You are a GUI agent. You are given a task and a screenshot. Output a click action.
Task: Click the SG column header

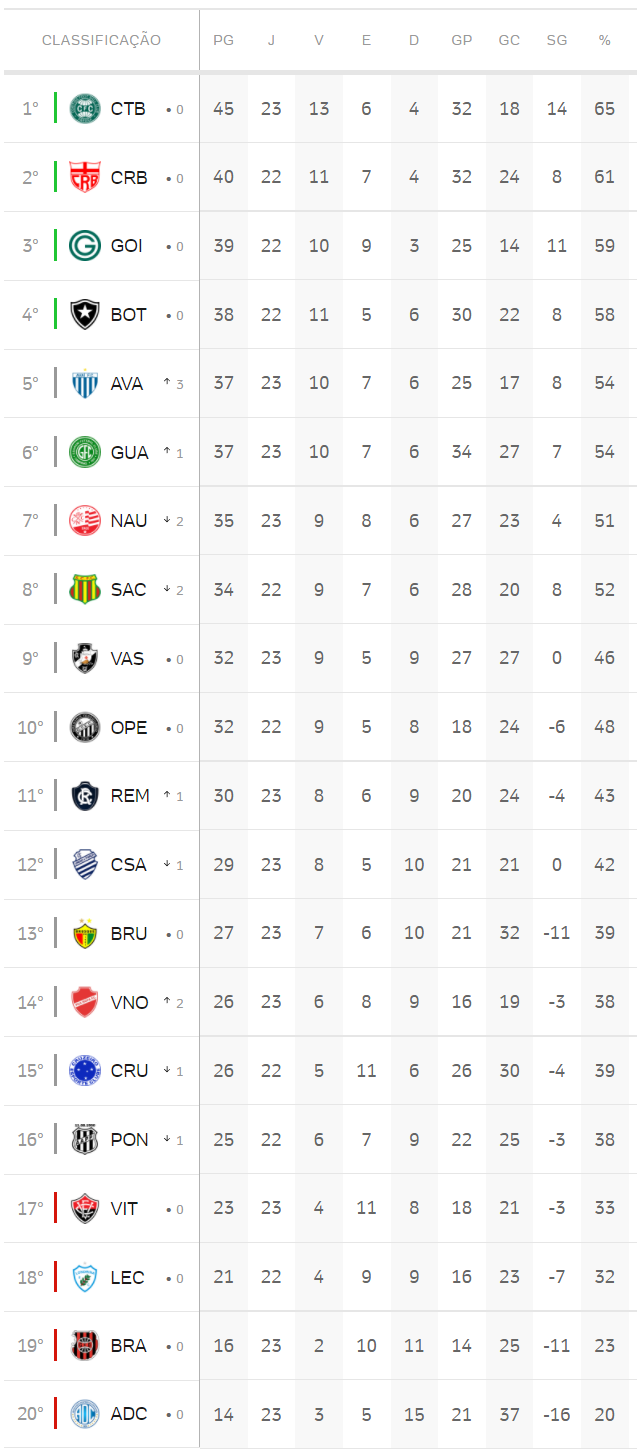tap(557, 40)
